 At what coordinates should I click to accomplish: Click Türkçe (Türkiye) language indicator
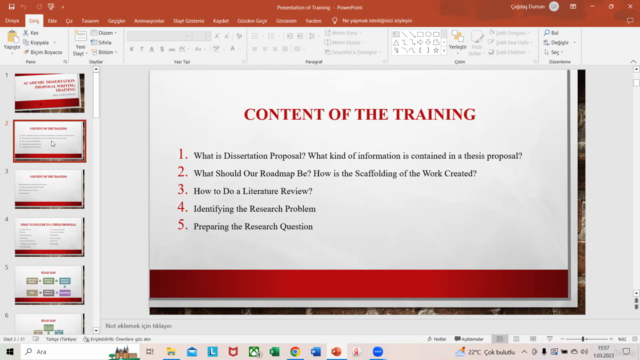[x=61, y=339]
